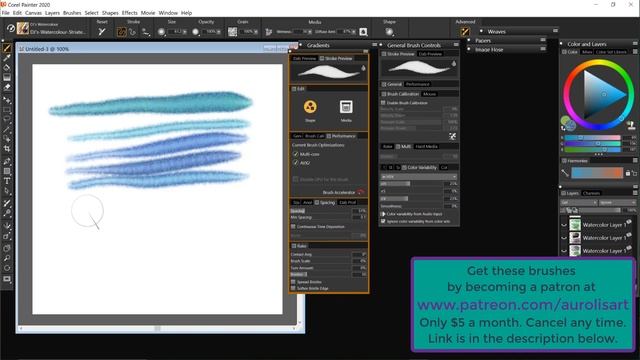Click the brush calibration settings icon
This screenshot has width=640, height=360.
(x=452, y=136)
